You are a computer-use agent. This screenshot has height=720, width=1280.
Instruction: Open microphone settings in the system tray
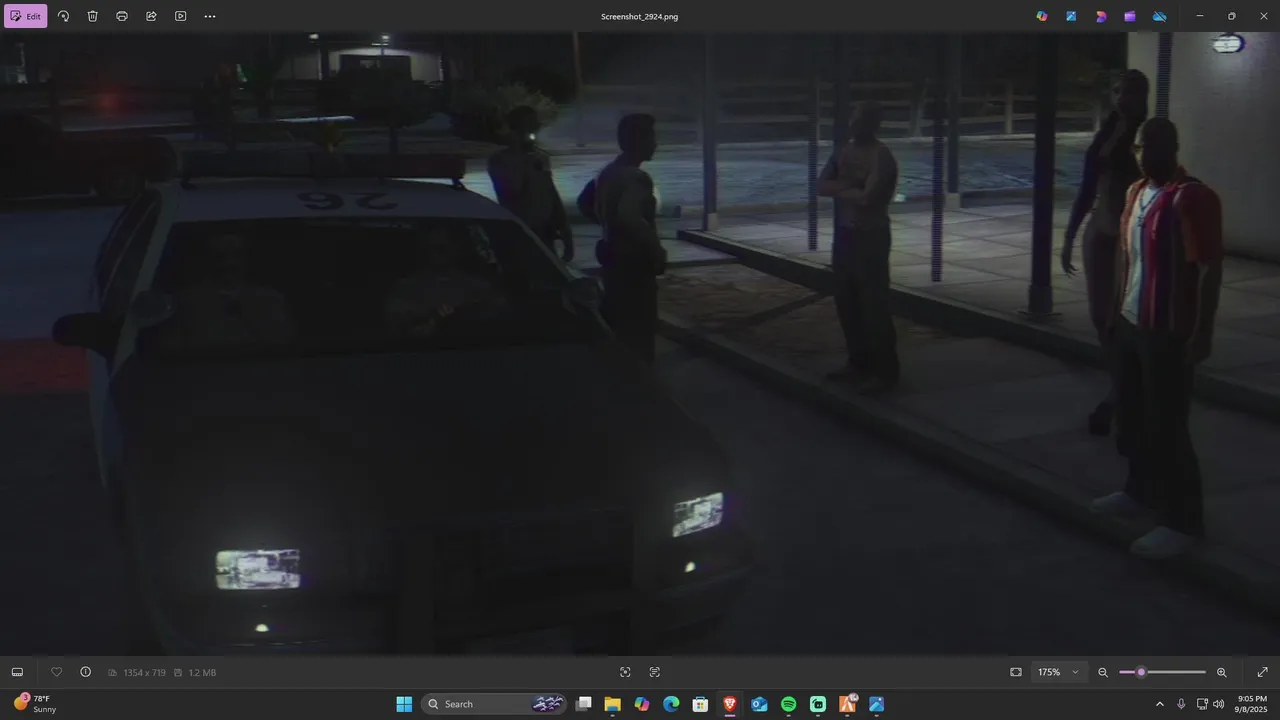point(1181,704)
